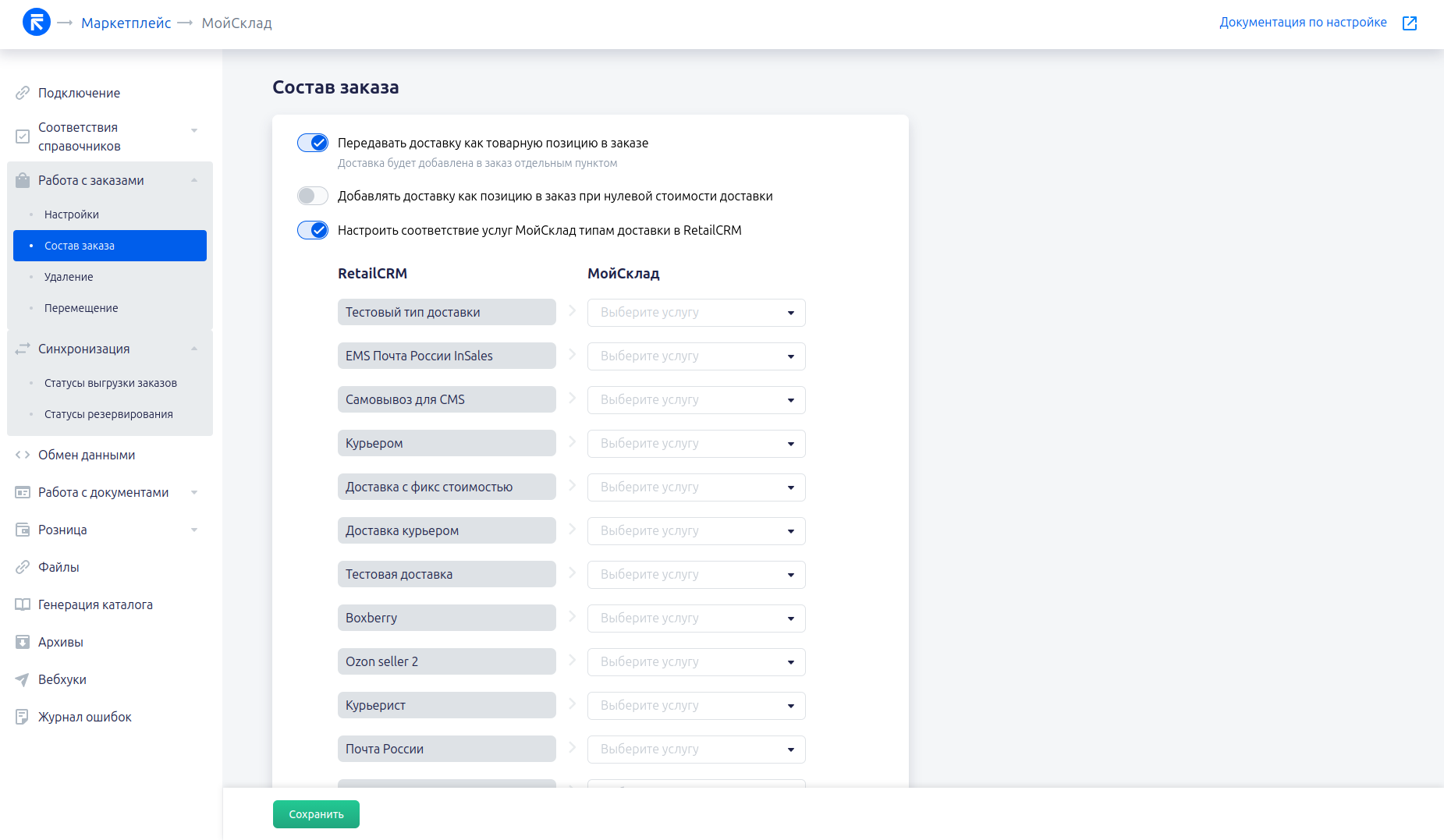1444x840 pixels.
Task: Expand Соответствия справочников section
Action: coord(194,130)
